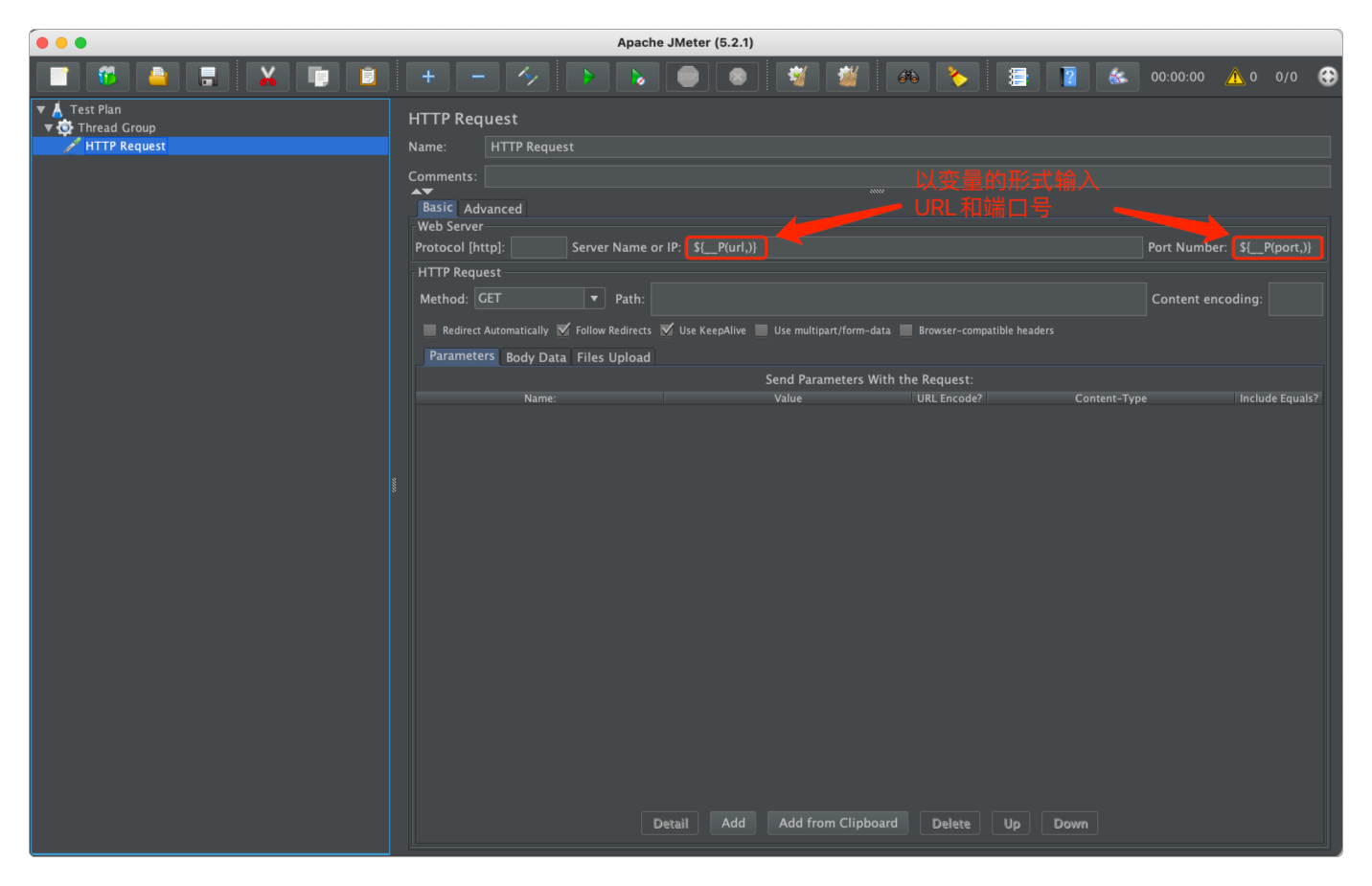Click the Path input field
The height and width of the screenshot is (886, 1372).
pyautogui.click(x=898, y=299)
